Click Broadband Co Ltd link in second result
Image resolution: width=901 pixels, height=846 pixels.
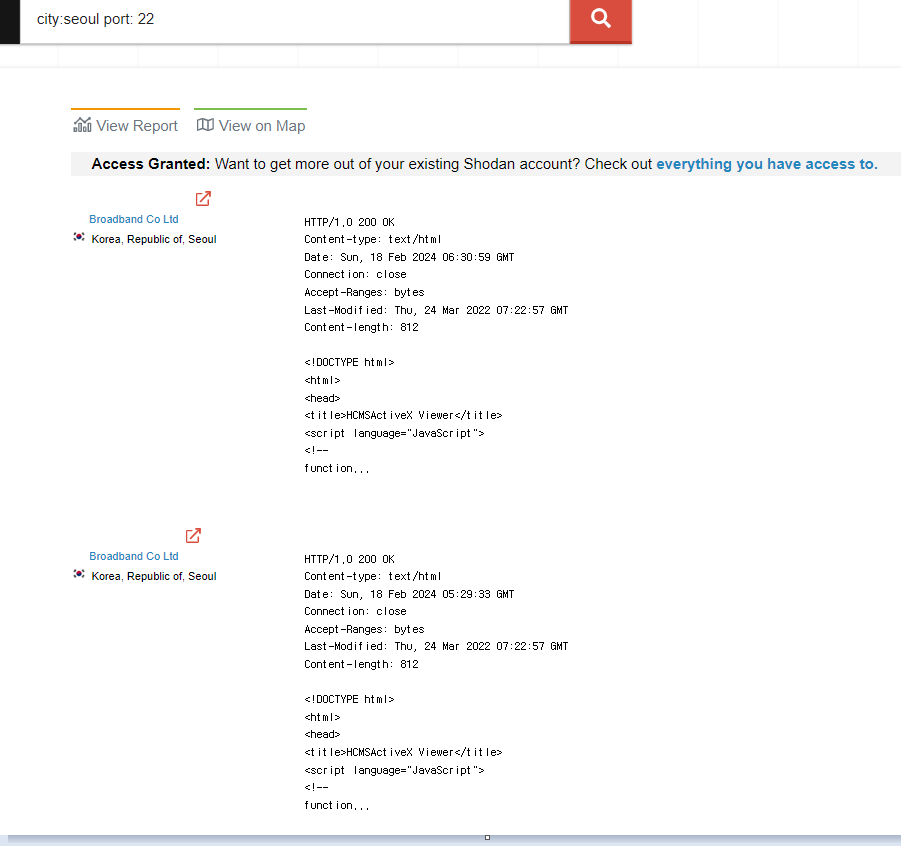[x=133, y=556]
